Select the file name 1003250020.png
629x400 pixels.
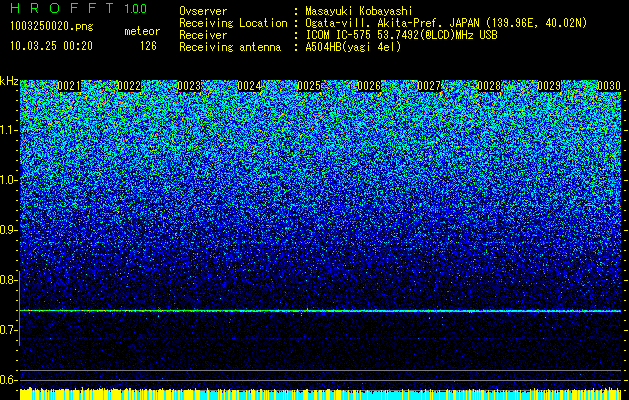[x=52, y=27]
